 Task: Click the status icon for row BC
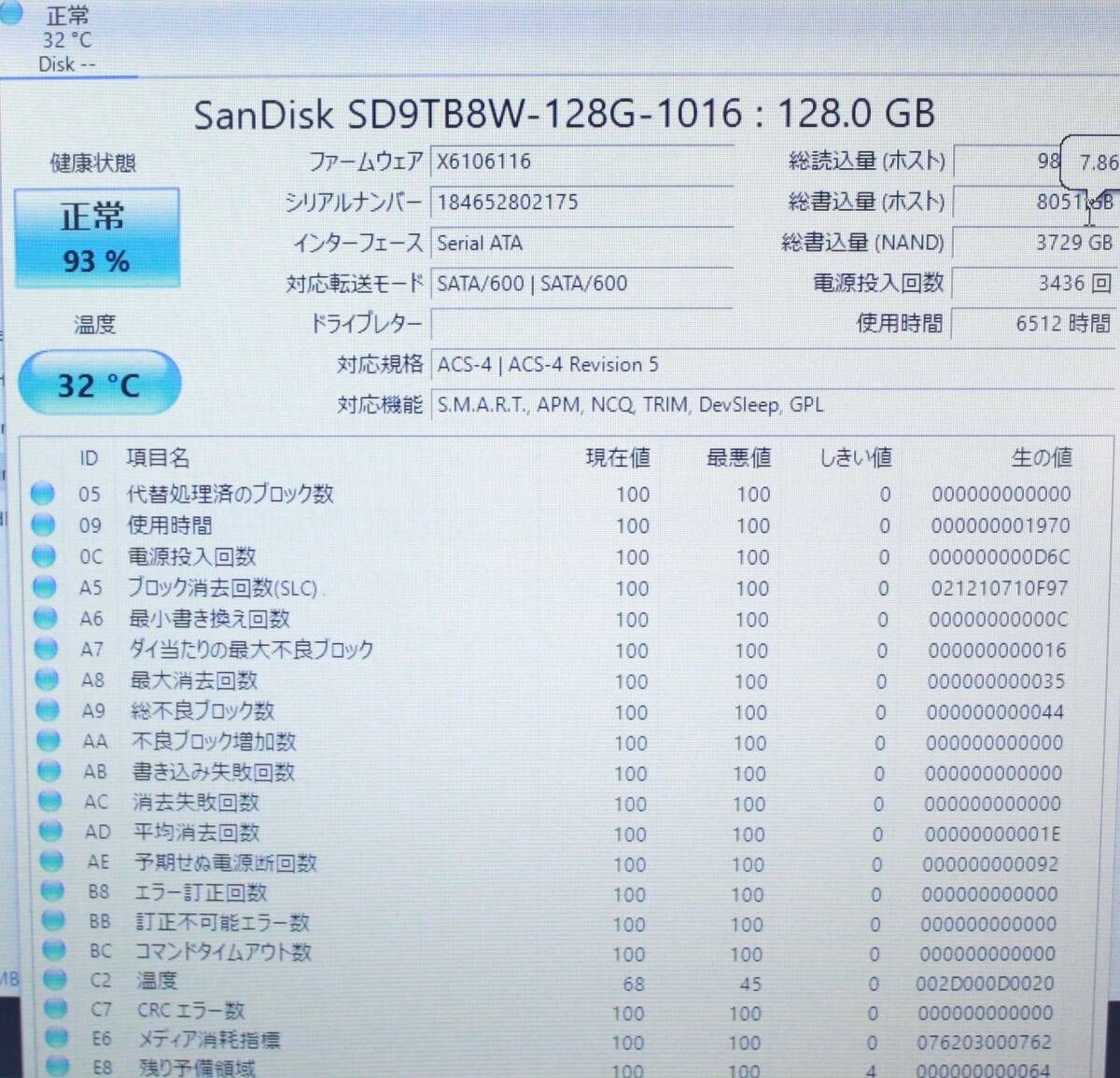coord(54,950)
